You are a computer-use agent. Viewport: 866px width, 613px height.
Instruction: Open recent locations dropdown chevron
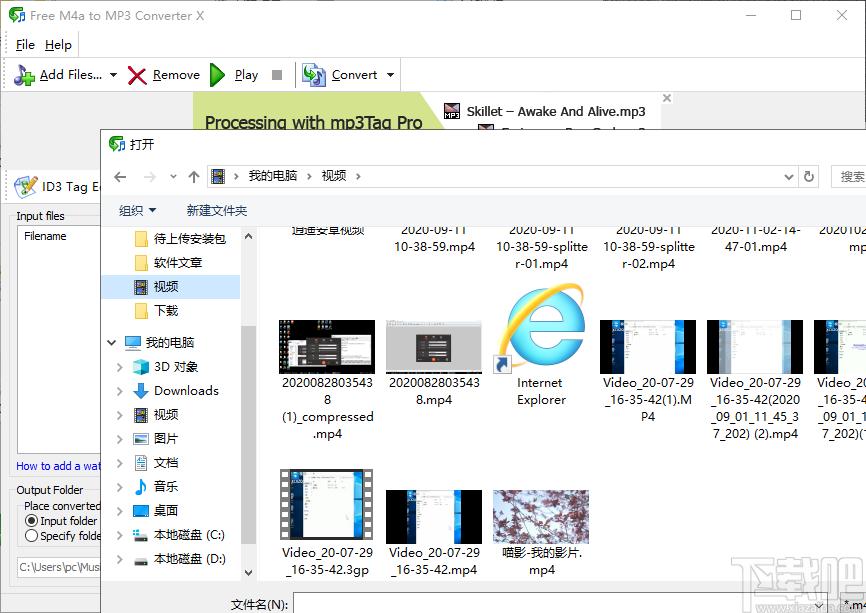(173, 177)
